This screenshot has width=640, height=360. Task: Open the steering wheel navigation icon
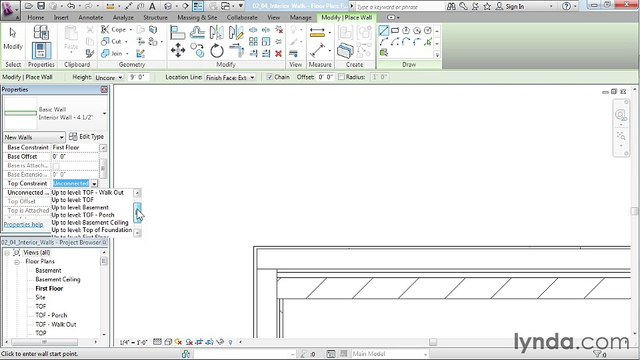pos(620,115)
